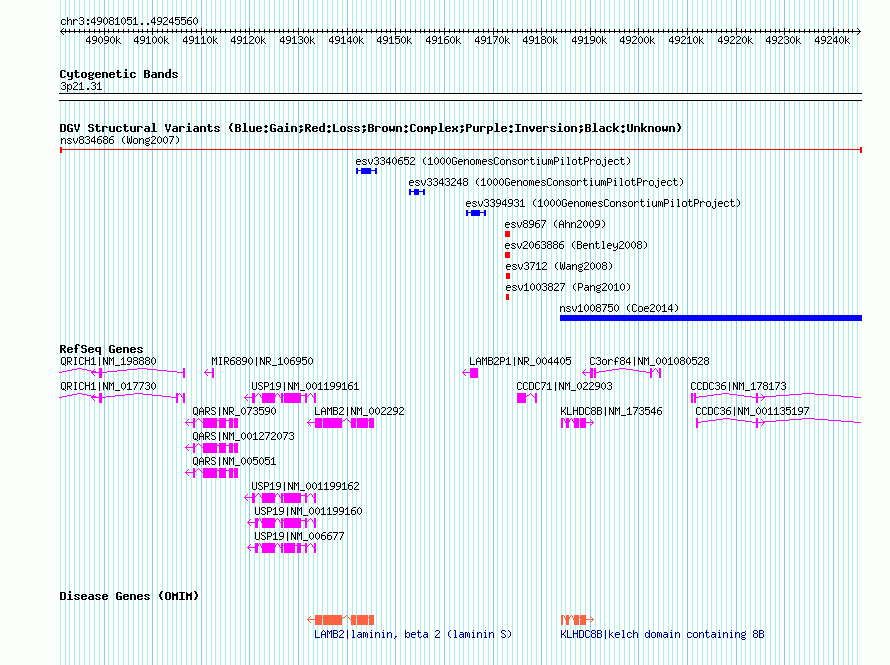Screen dimensions: 890x665
Task: Click the USP19 NM_001199162 gene glyph
Action: (x=280, y=498)
